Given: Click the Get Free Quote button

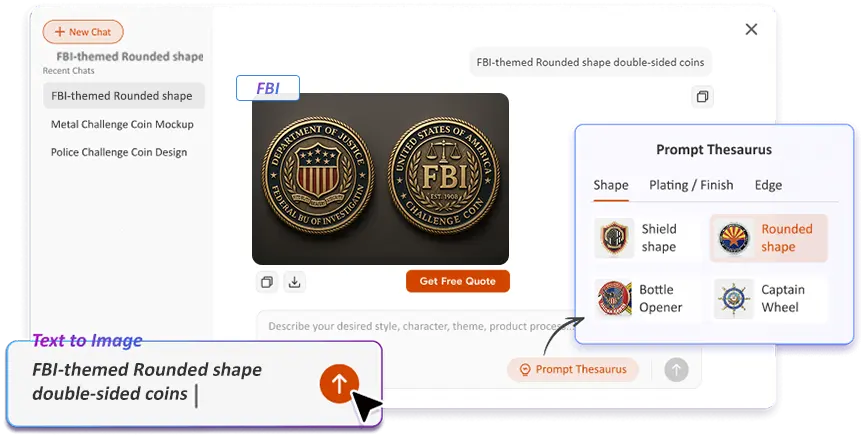Looking at the screenshot, I should 458,281.
